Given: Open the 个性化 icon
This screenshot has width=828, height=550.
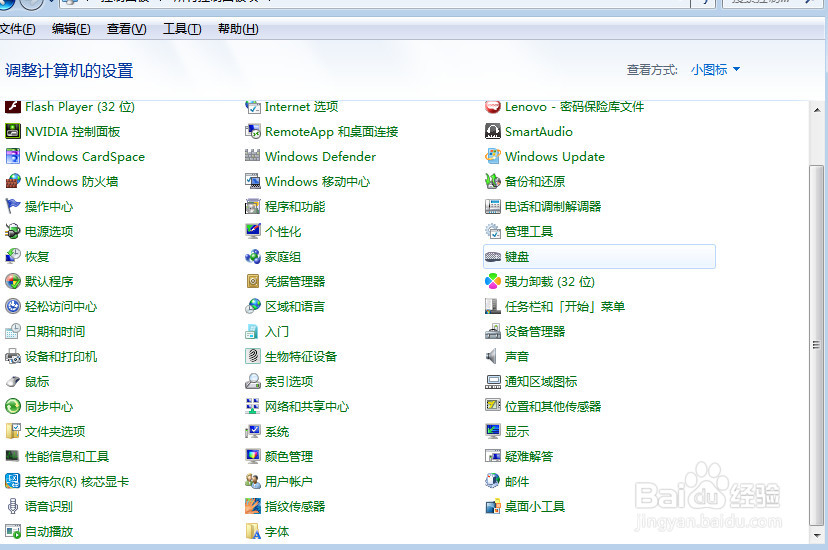Looking at the screenshot, I should [x=253, y=231].
